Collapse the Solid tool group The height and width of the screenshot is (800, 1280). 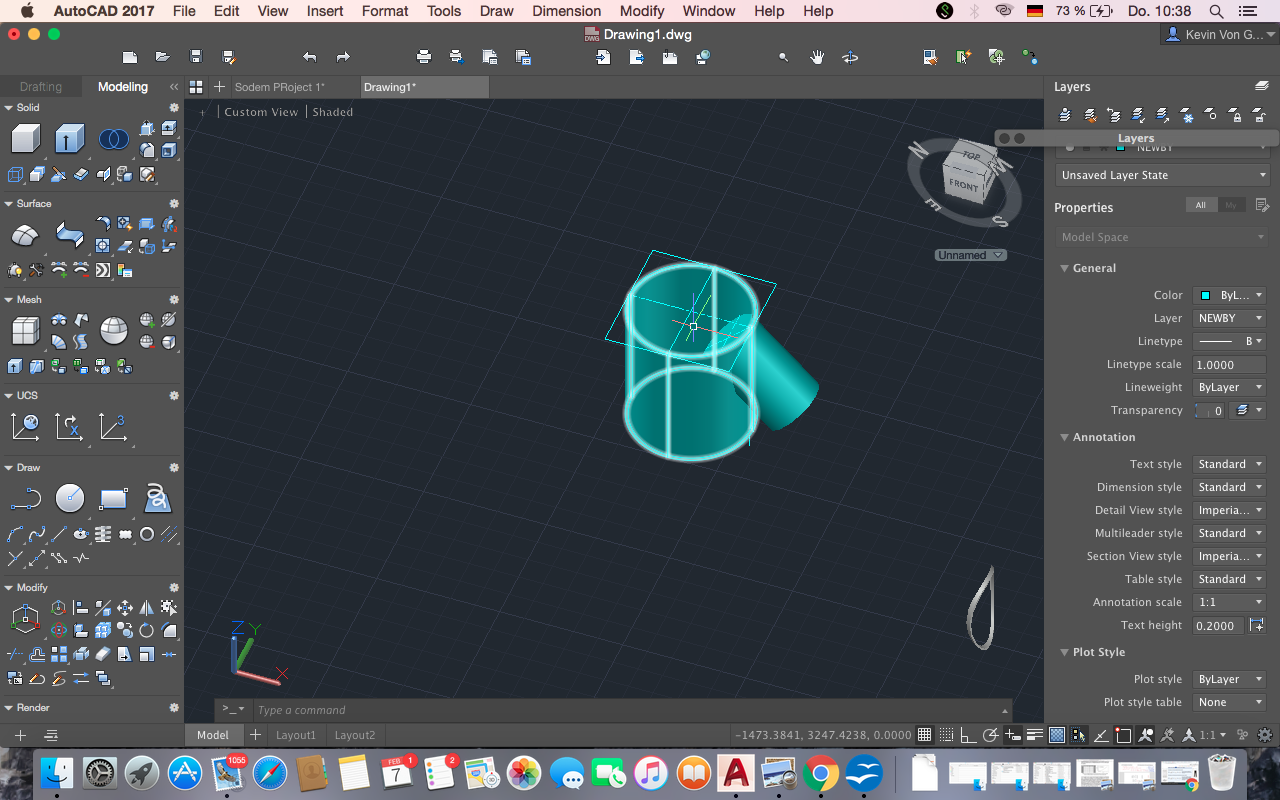point(9,107)
